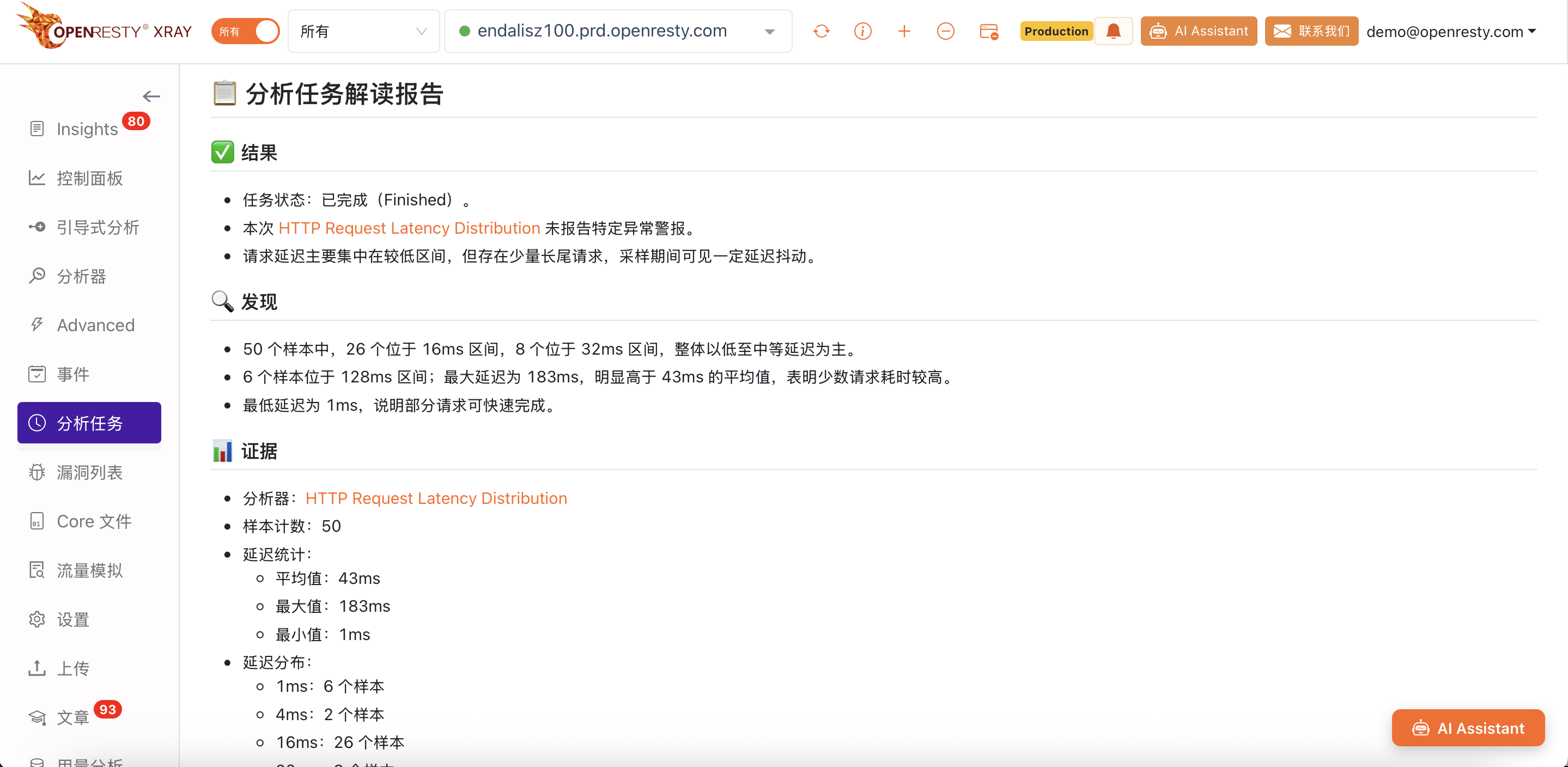Open 控制面板 dashboard in sidebar
Viewport: 1568px width, 767px height.
point(89,178)
